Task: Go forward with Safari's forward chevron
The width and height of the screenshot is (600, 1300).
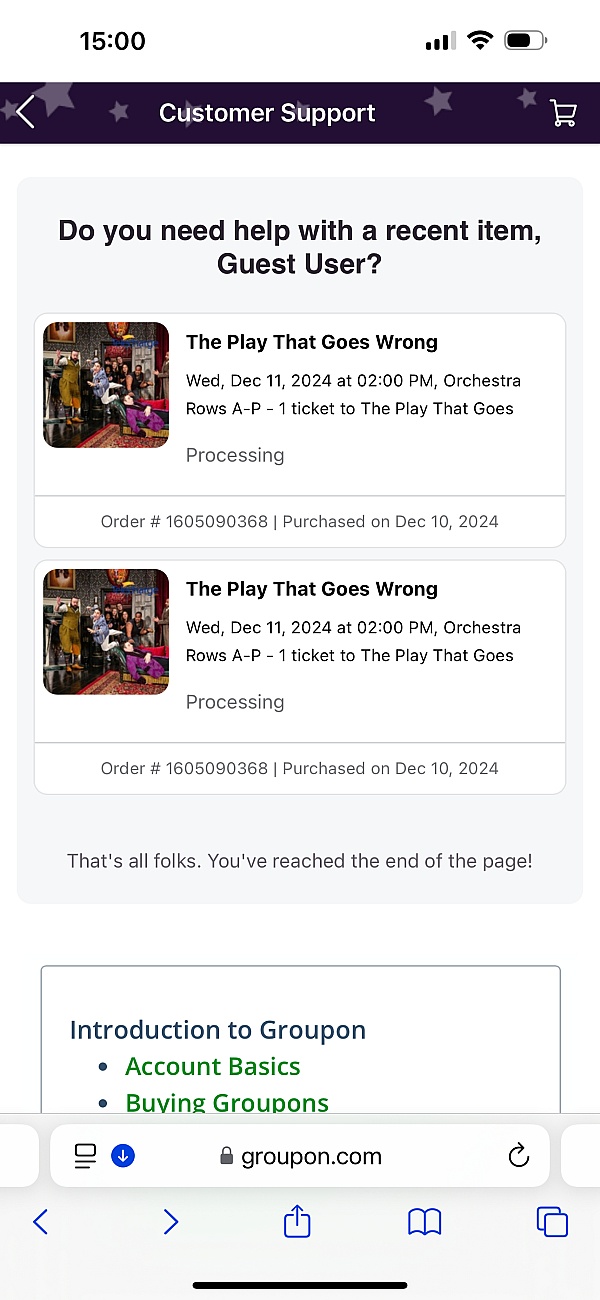Action: pyautogui.click(x=170, y=1221)
